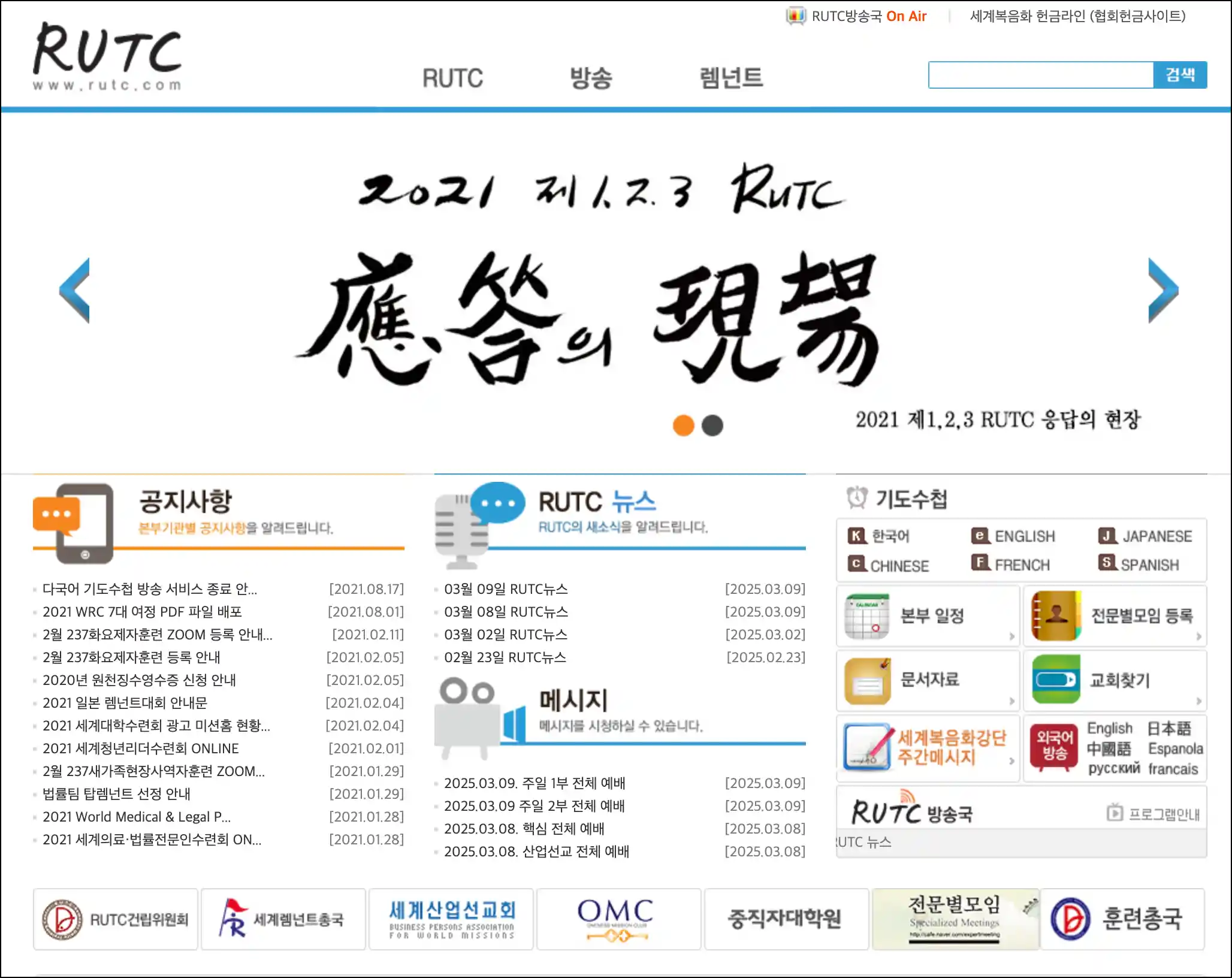Open message 2025.03.09. 주일 1부 전체 예배

(x=535, y=783)
